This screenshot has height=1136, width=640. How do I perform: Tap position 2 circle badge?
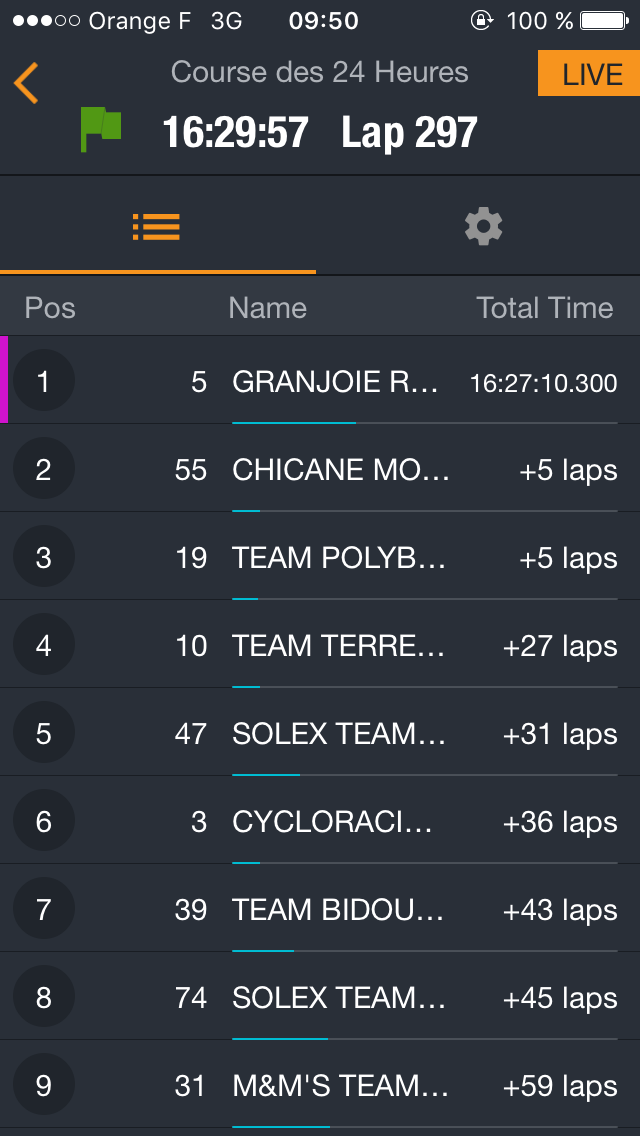pyautogui.click(x=43, y=469)
